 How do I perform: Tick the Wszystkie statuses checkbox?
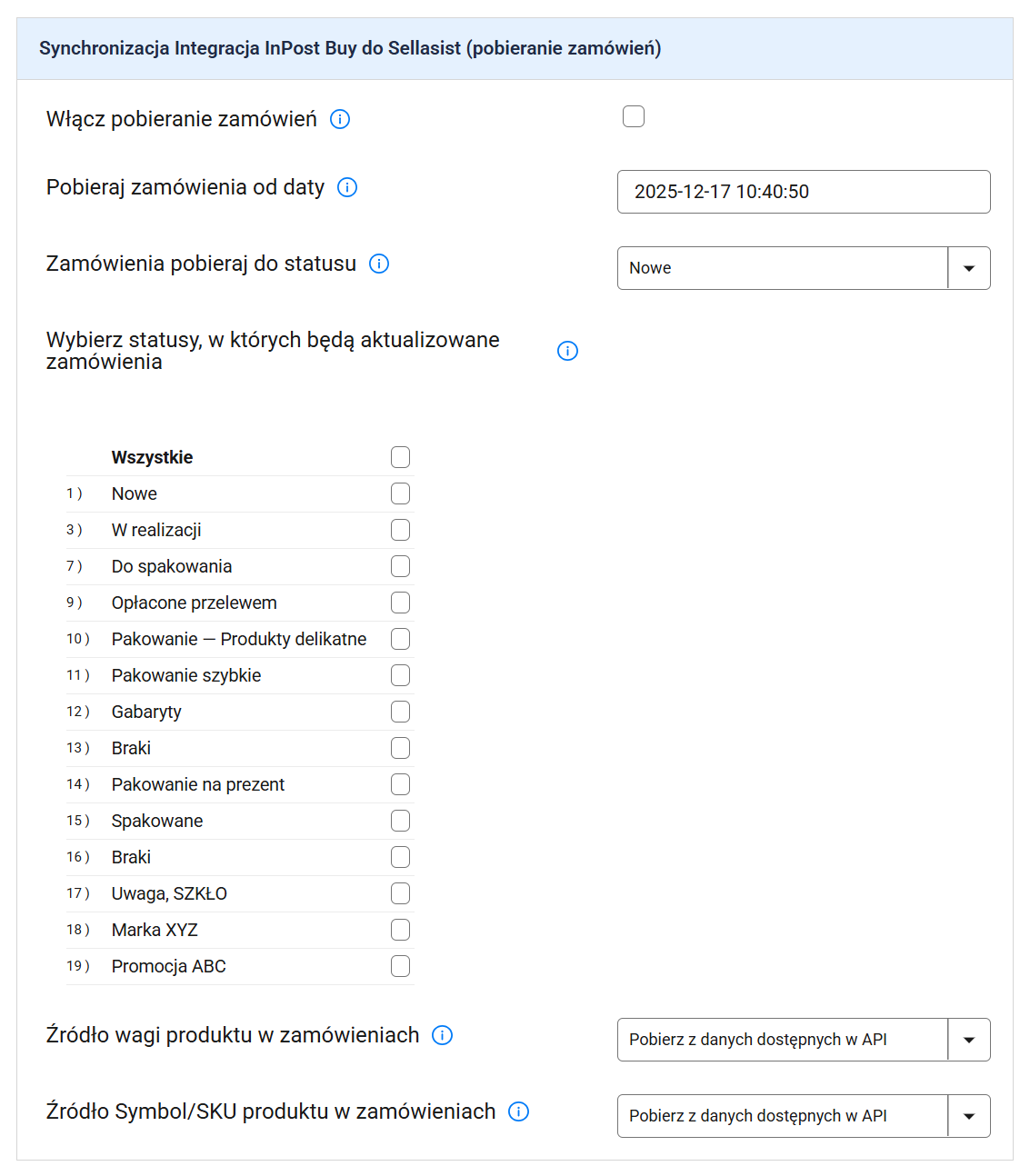click(400, 457)
